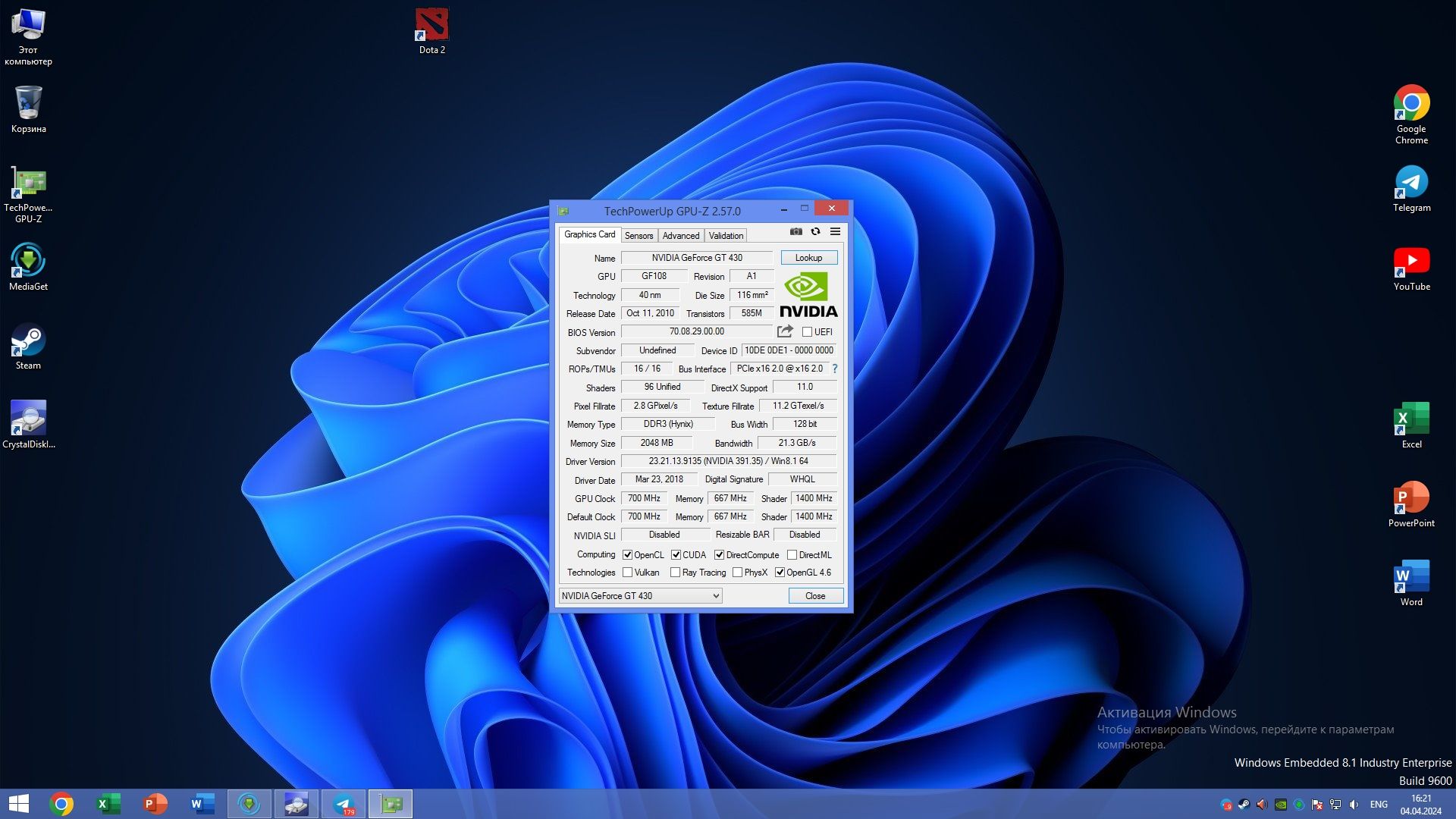The width and height of the screenshot is (1456, 819).
Task: Select Google Chrome desktop icon
Action: coord(1411,114)
